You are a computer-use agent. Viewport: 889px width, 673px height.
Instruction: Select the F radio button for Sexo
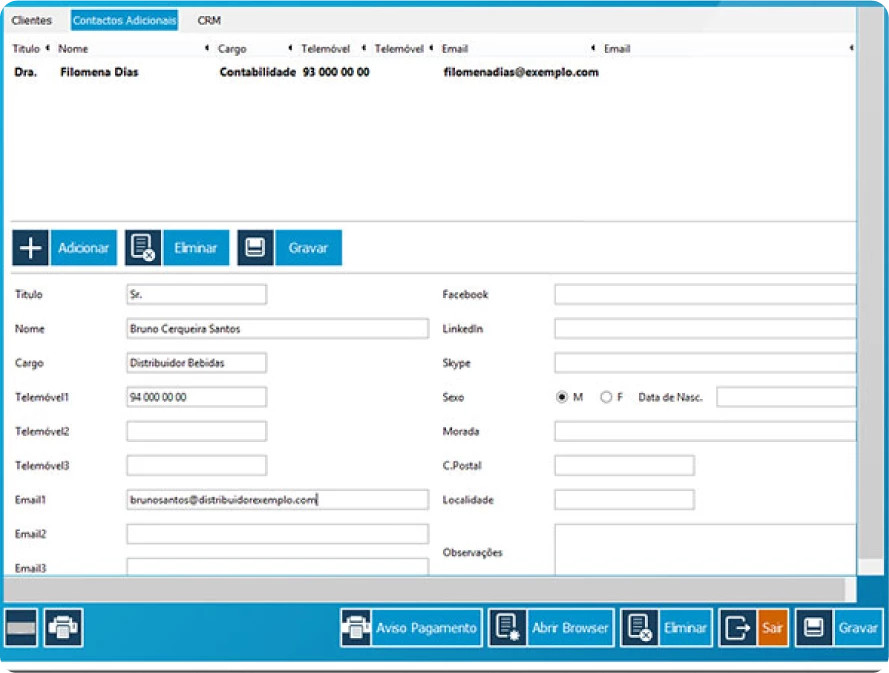click(606, 397)
